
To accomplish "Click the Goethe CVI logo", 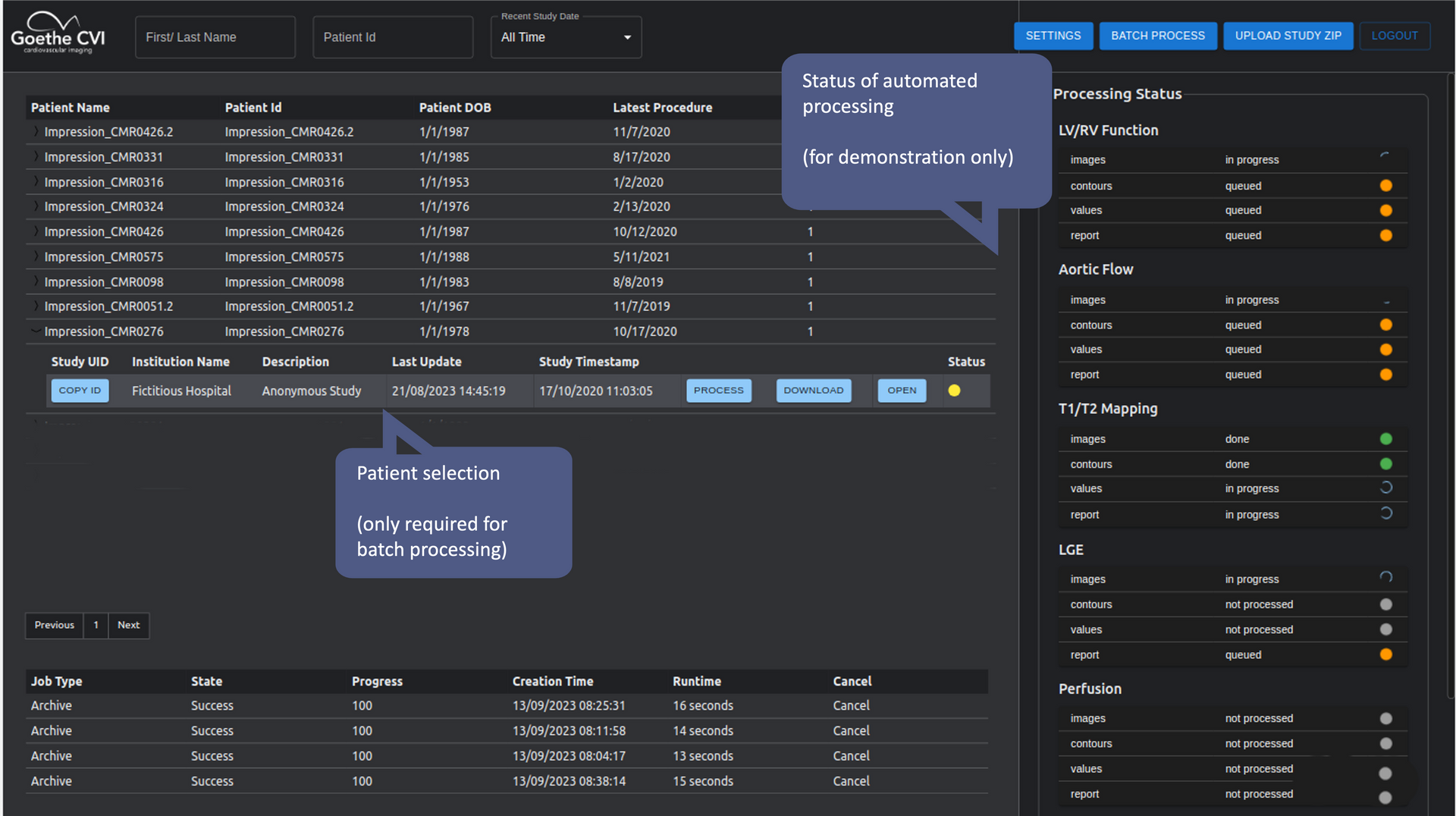I will [x=58, y=34].
